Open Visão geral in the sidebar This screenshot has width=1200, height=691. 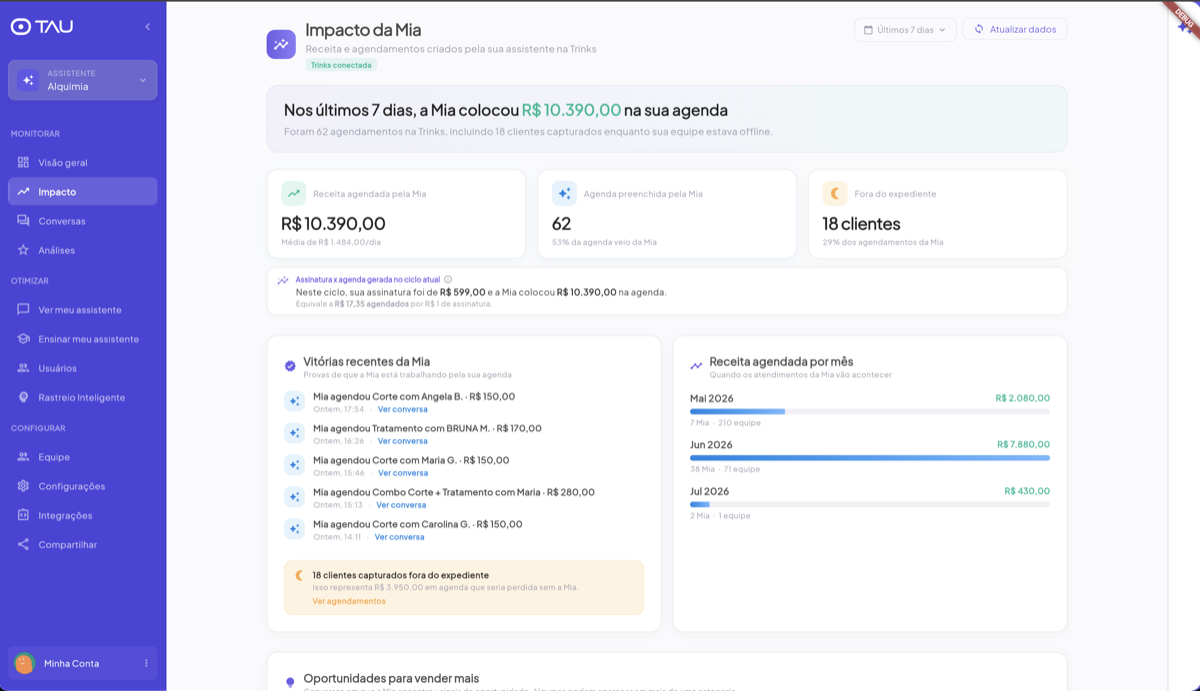(x=83, y=162)
